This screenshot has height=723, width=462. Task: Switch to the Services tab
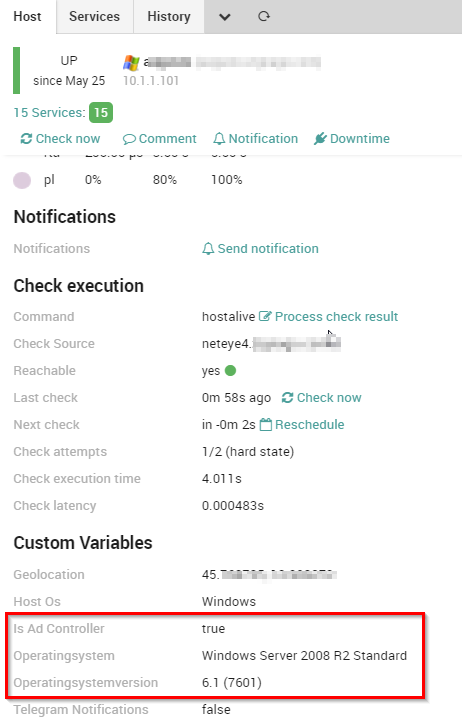pyautogui.click(x=95, y=17)
